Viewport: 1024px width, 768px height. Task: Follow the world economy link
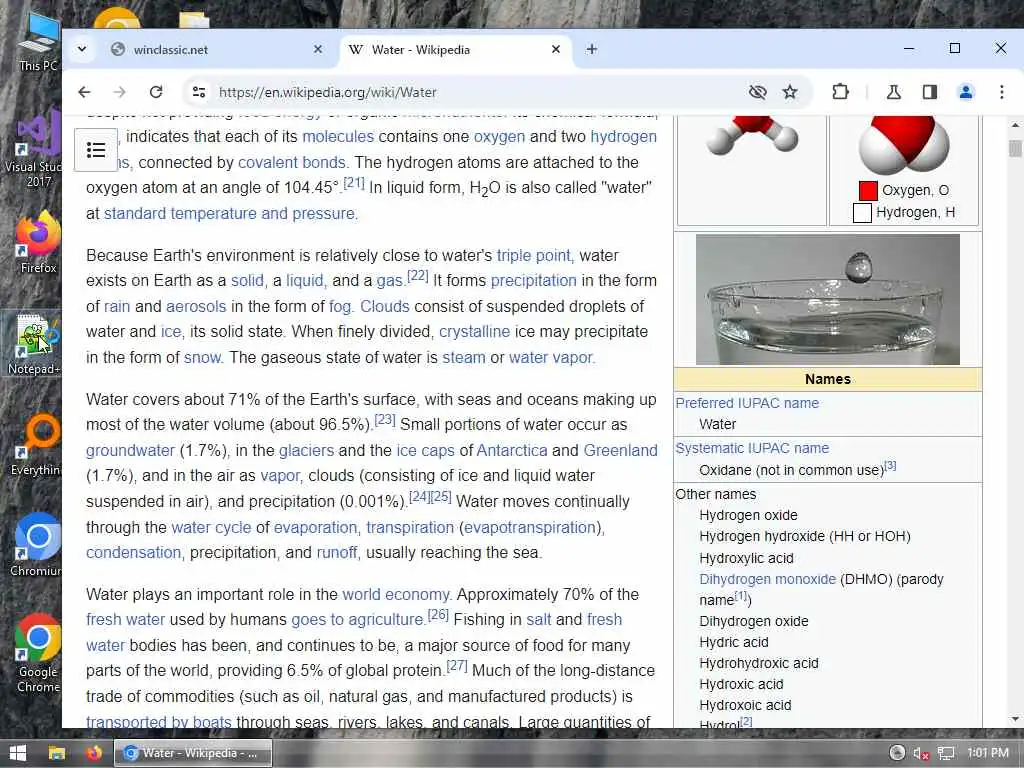coord(396,595)
